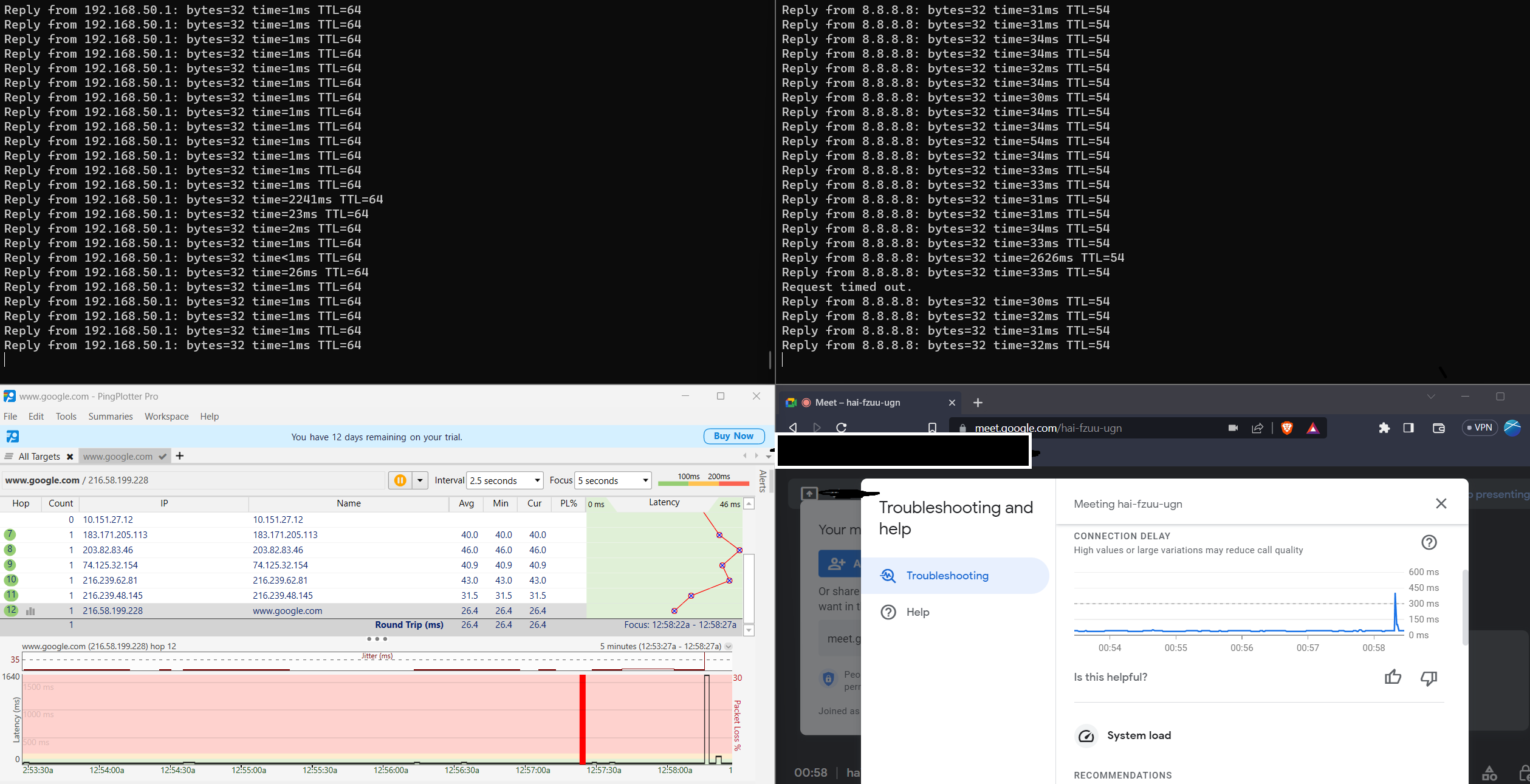Select hop 9 row 74.125.32.154

(x=293, y=565)
